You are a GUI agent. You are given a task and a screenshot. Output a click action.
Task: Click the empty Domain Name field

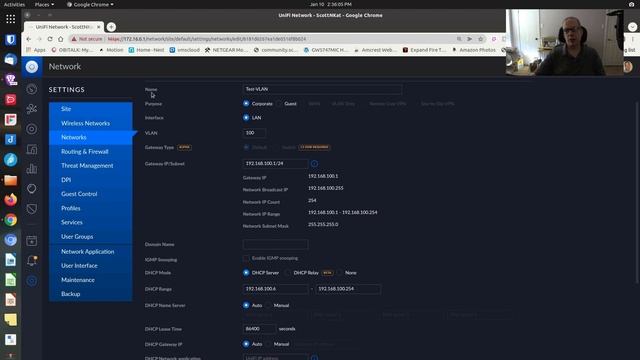pyautogui.click(x=275, y=244)
